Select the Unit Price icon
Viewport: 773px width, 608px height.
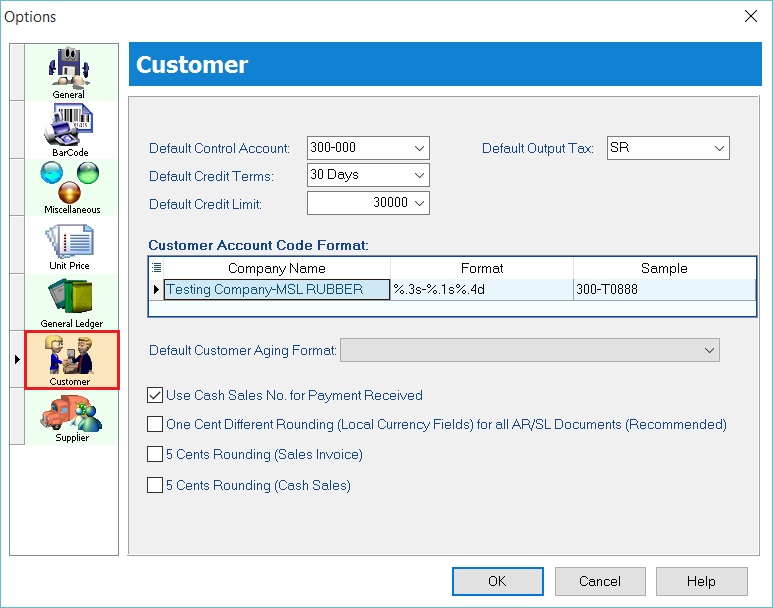coord(70,245)
